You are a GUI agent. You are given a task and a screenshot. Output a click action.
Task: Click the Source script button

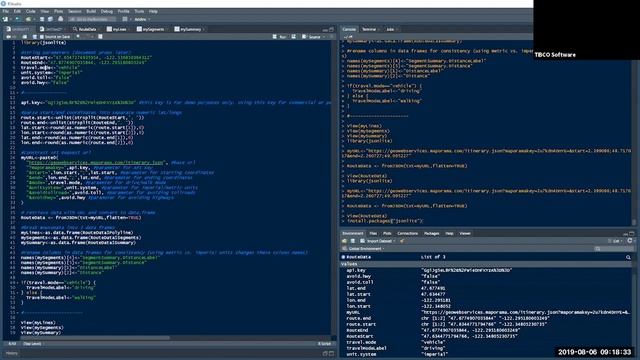(x=312, y=37)
